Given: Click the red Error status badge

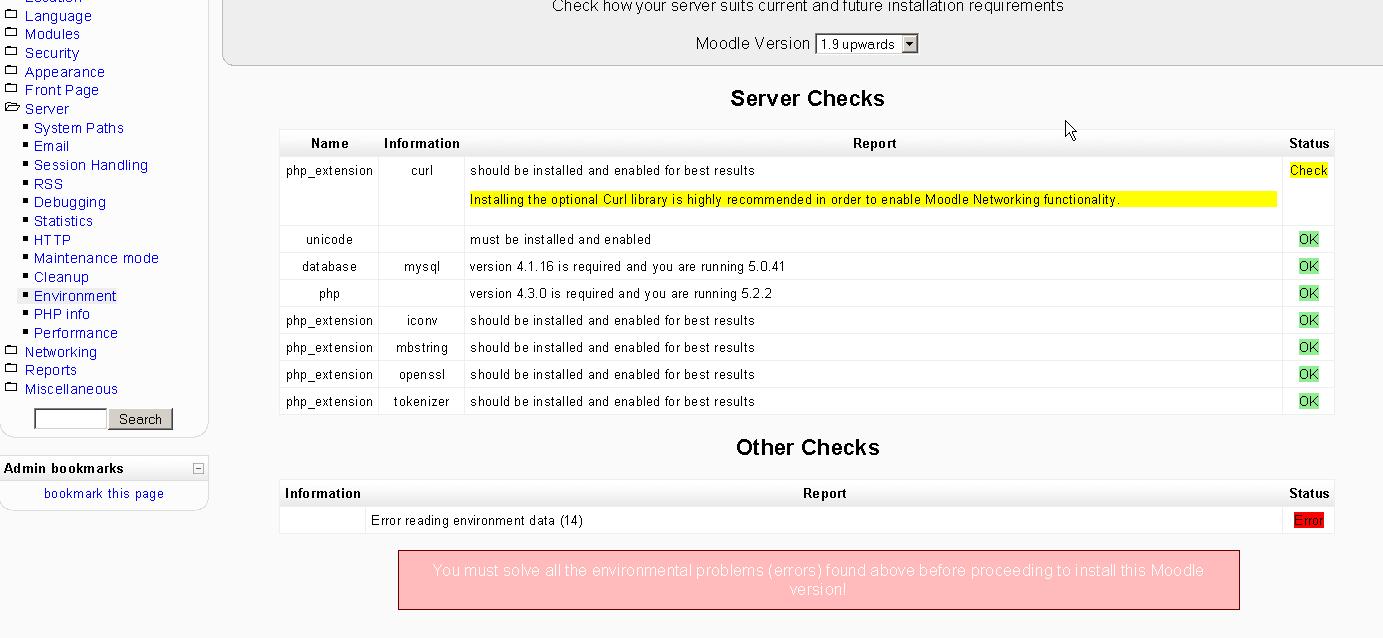Looking at the screenshot, I should pyautogui.click(x=1308, y=521).
